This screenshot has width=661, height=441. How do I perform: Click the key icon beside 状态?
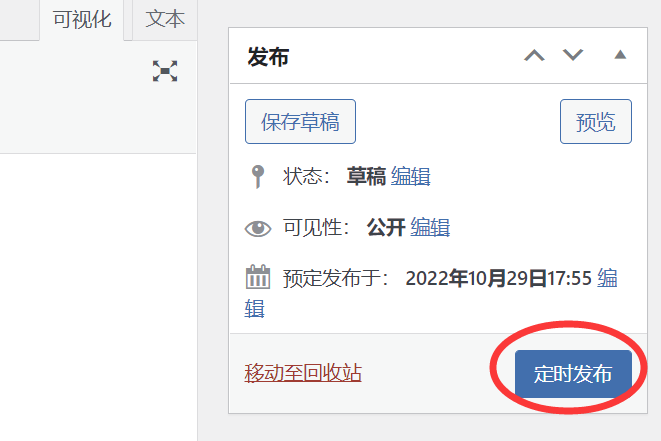[x=258, y=176]
